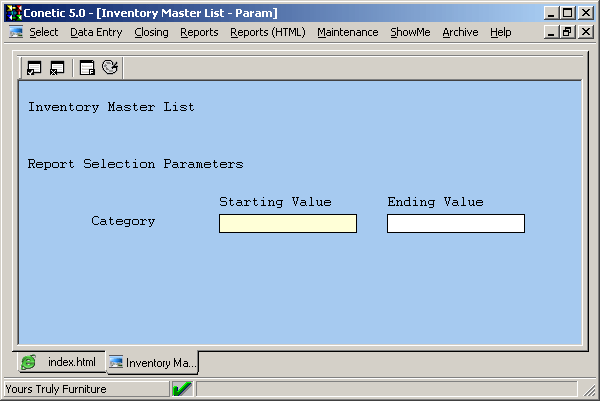This screenshot has height=401, width=600.
Task: Select the Inventory Ma... tab
Action: point(152,362)
